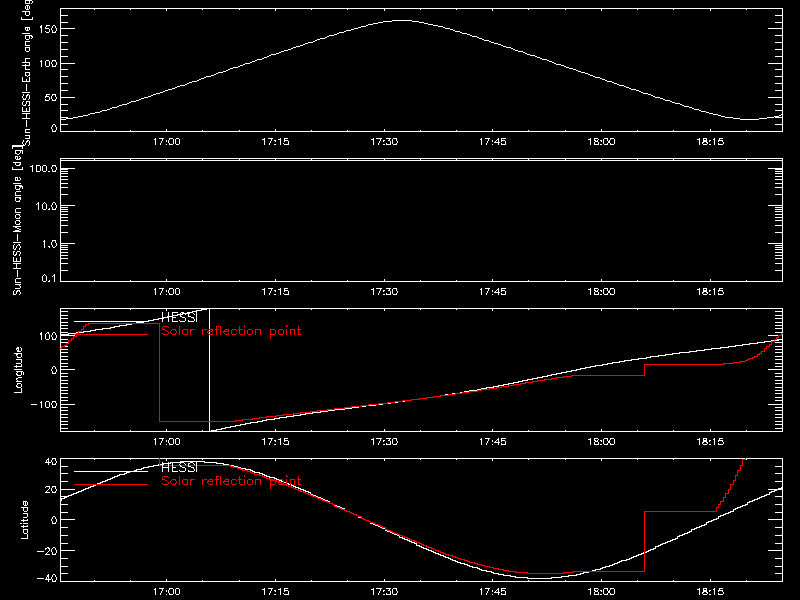Click the peak of the Earth angle curve
Image resolution: width=800 pixels, height=600 pixels.
403,20
